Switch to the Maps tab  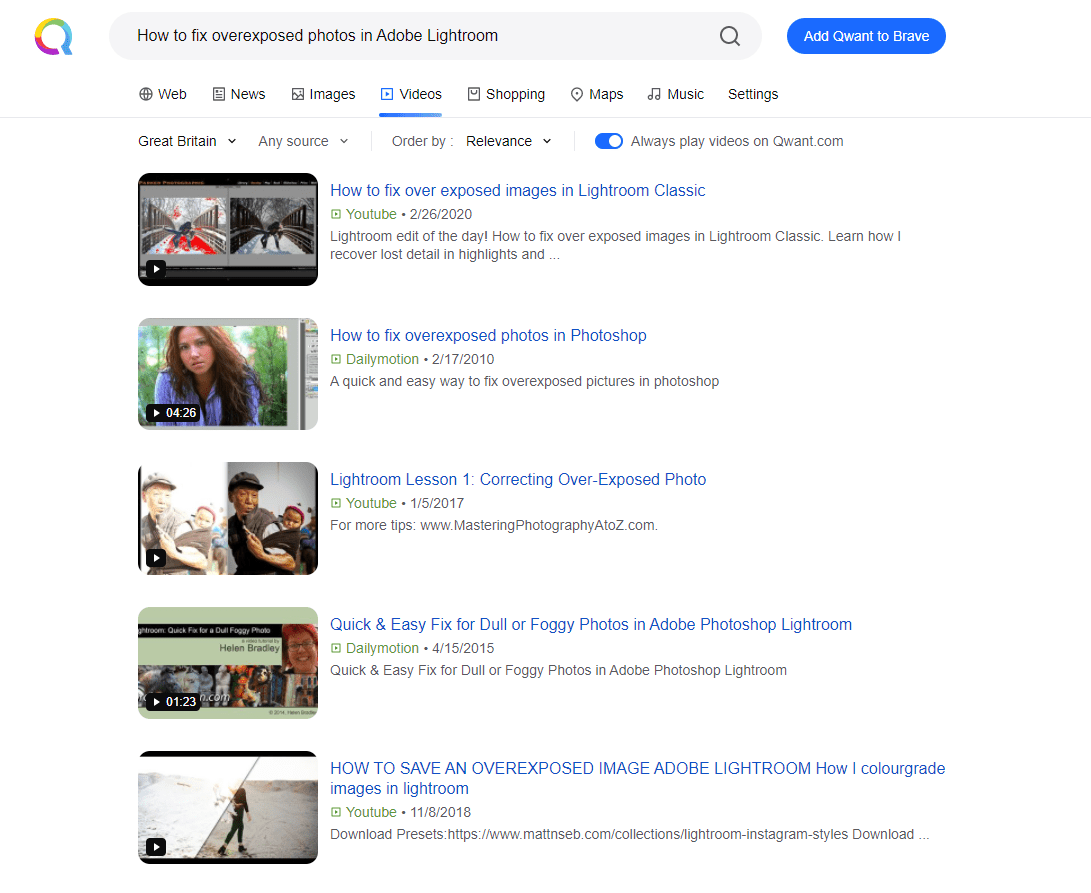597,94
